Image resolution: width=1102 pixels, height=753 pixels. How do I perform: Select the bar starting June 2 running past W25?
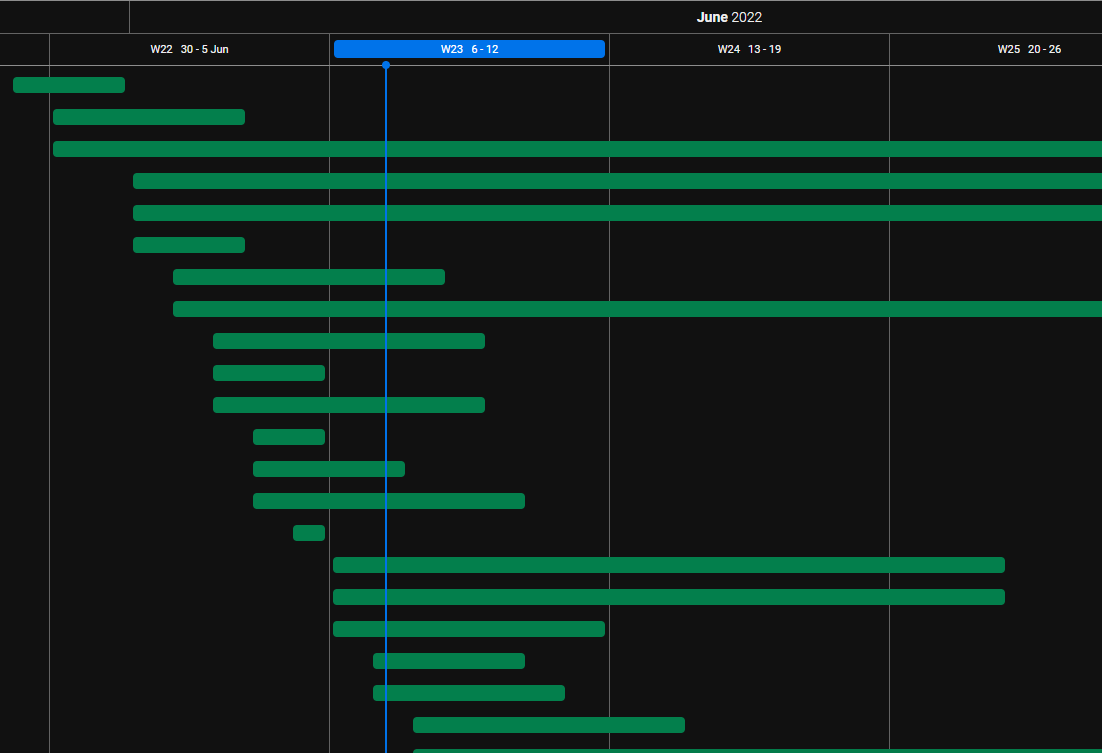click(637, 309)
